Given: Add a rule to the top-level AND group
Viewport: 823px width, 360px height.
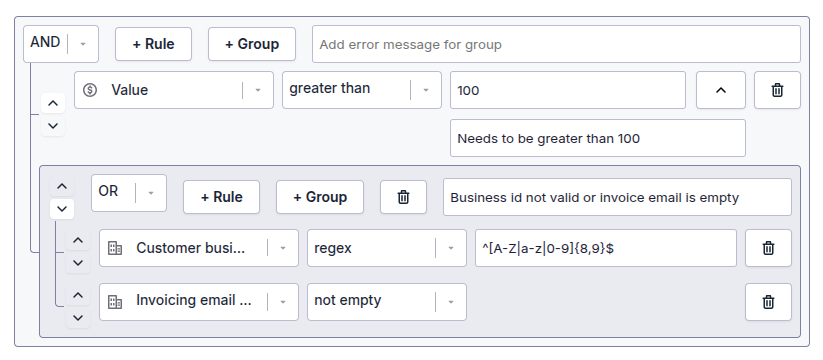Looking at the screenshot, I should tap(153, 44).
